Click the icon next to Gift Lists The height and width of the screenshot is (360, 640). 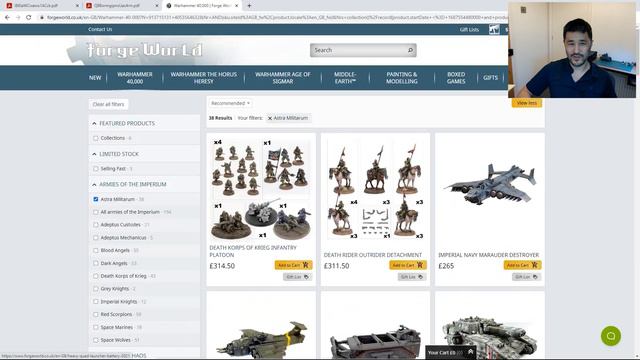494,29
